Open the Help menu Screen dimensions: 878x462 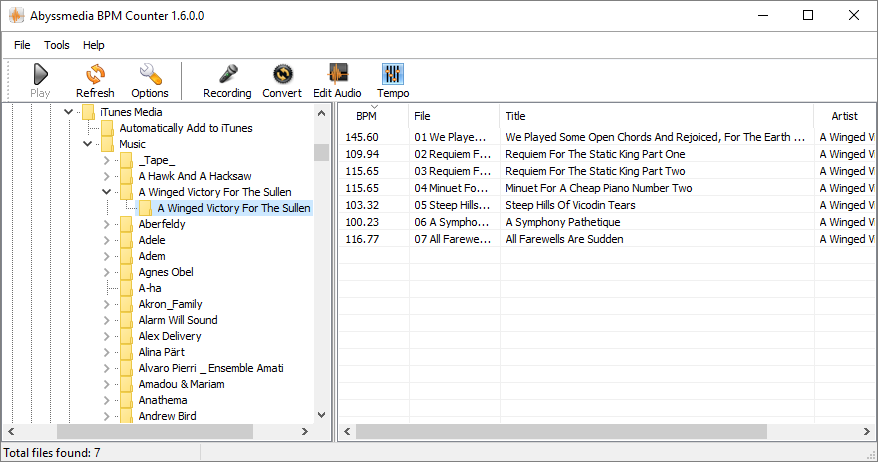[x=94, y=45]
